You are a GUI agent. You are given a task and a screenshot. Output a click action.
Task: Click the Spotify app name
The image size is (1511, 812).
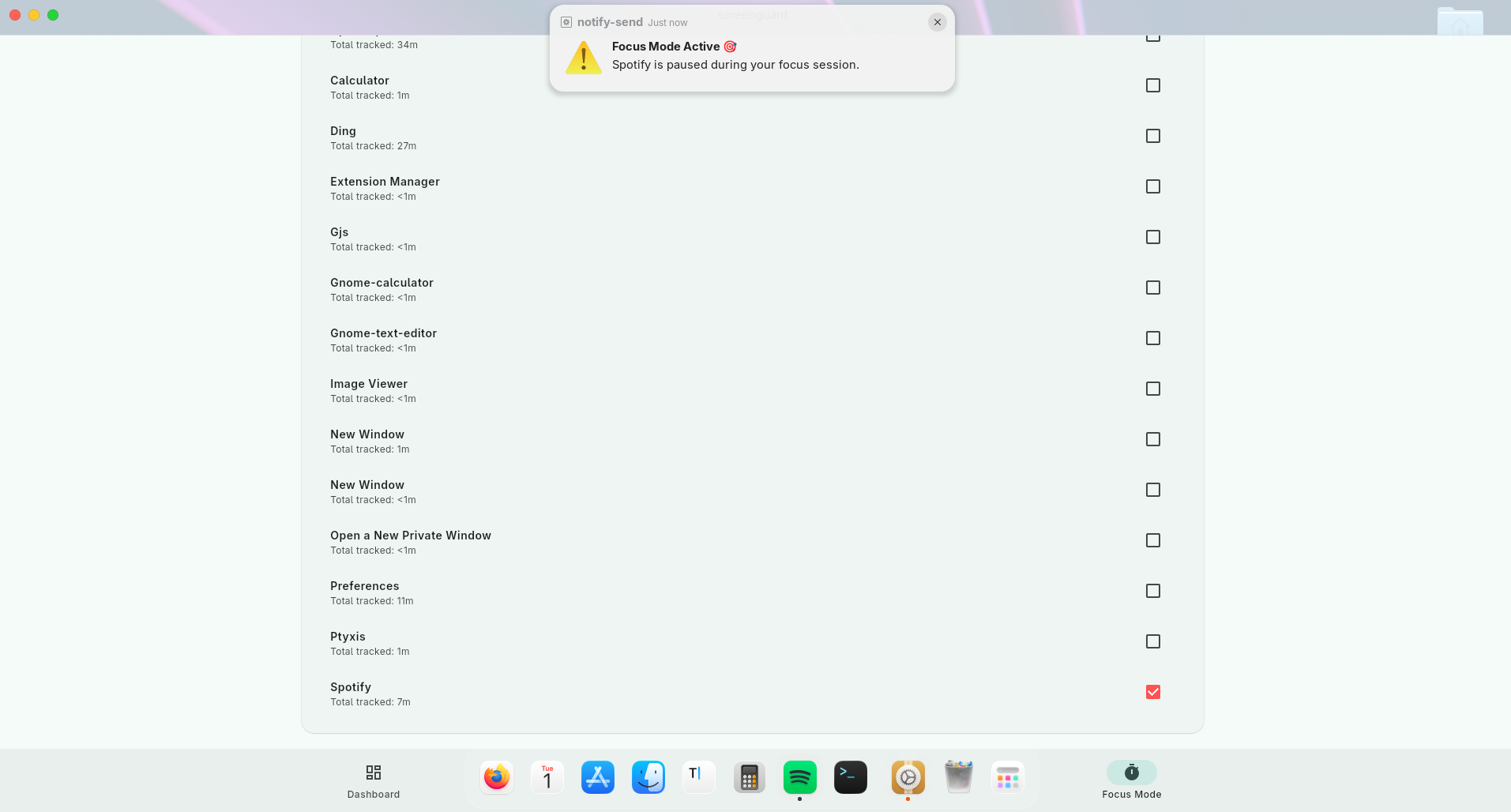351,687
